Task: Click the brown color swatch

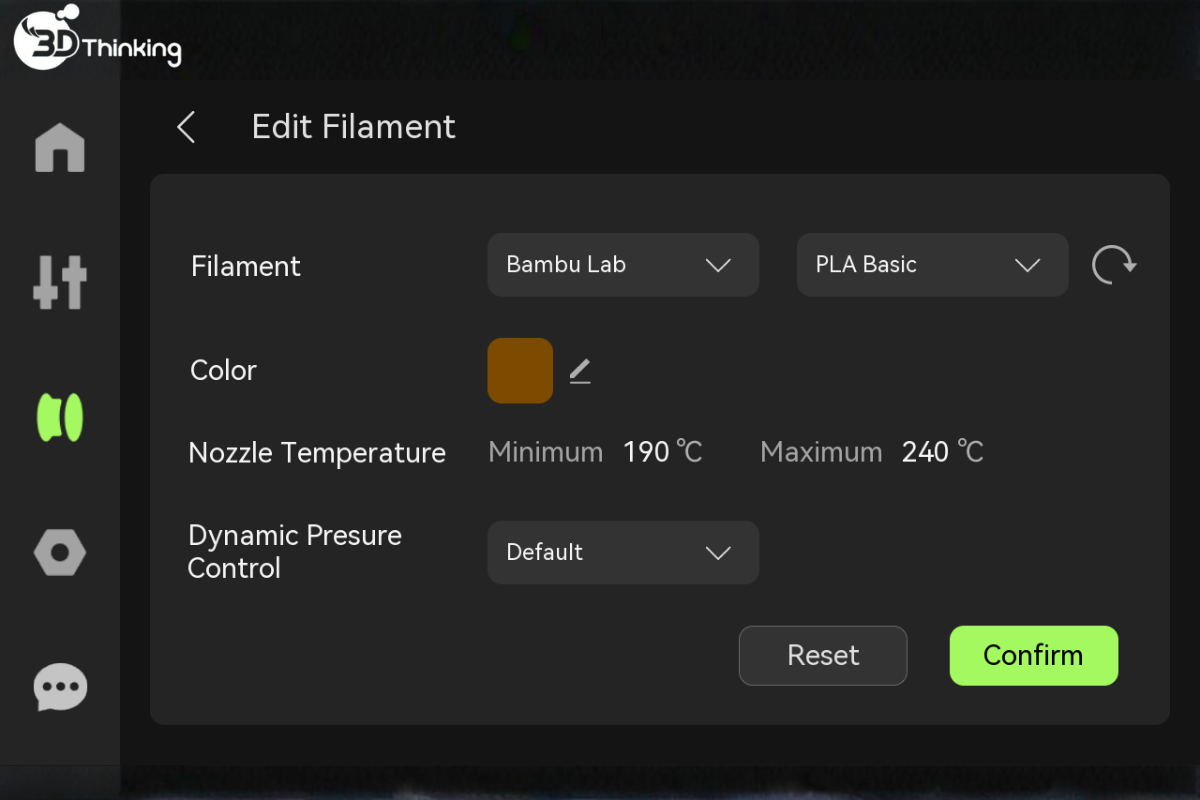Action: [520, 371]
